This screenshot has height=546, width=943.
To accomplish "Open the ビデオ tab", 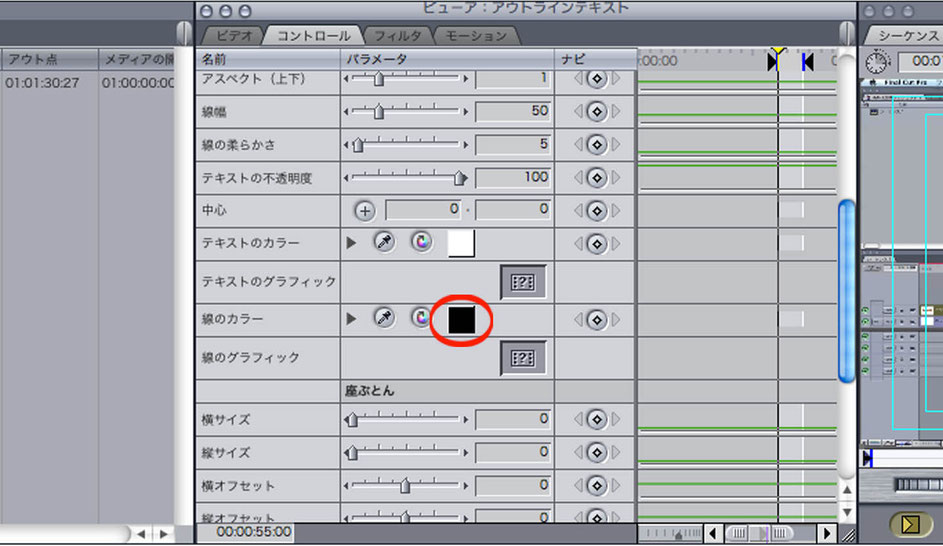I will point(235,35).
